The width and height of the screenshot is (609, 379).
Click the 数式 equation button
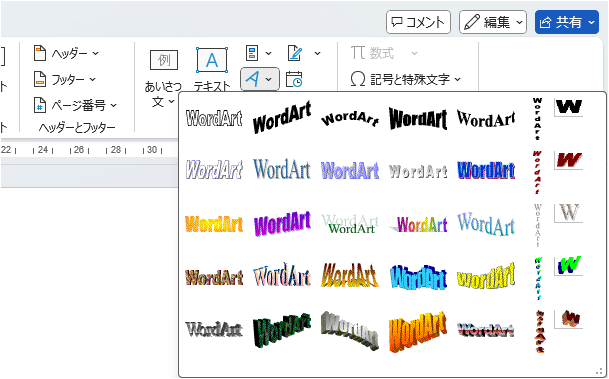tap(384, 53)
